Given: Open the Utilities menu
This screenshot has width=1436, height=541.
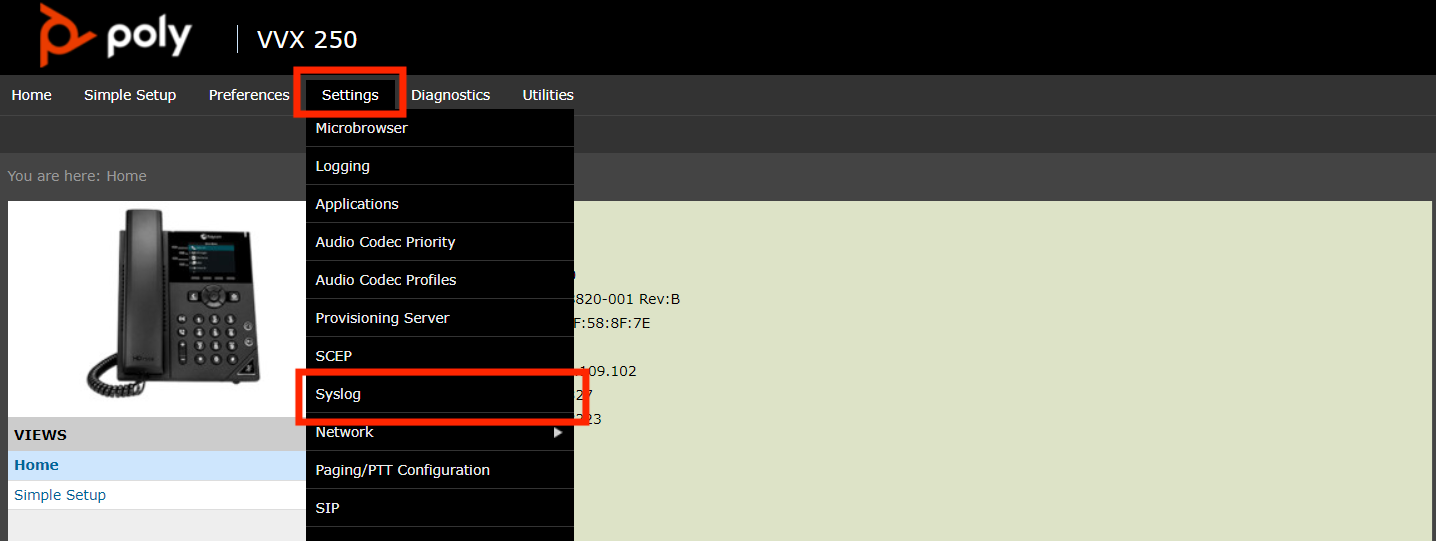Looking at the screenshot, I should [548, 95].
